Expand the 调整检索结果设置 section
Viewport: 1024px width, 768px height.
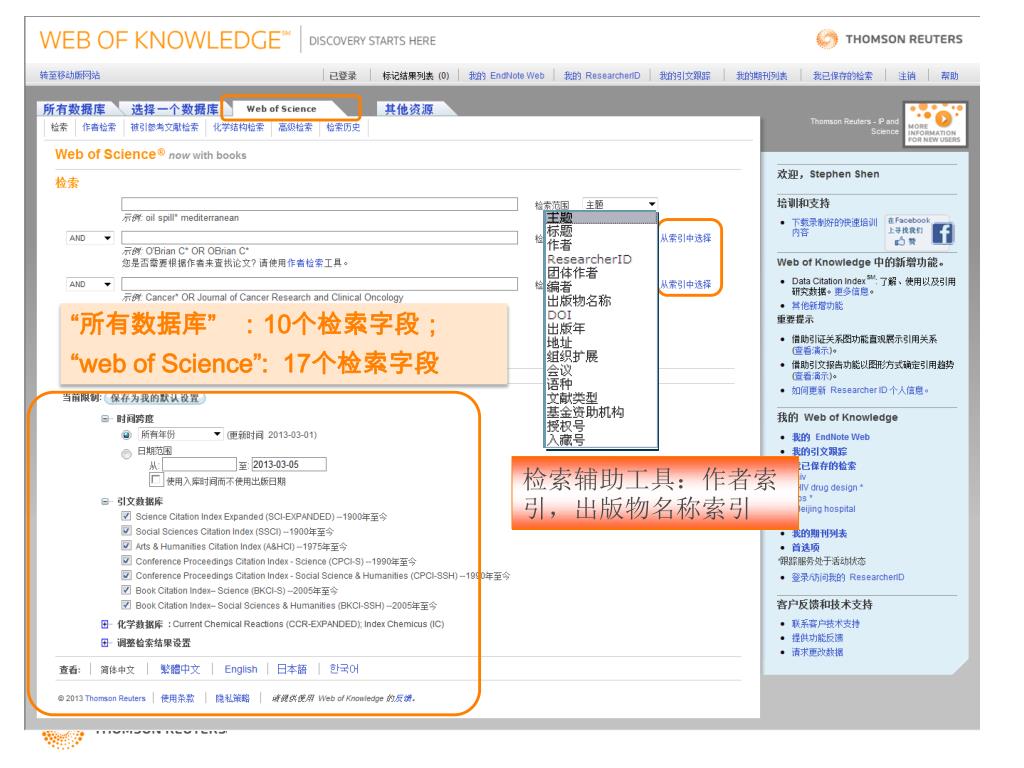[x=105, y=643]
